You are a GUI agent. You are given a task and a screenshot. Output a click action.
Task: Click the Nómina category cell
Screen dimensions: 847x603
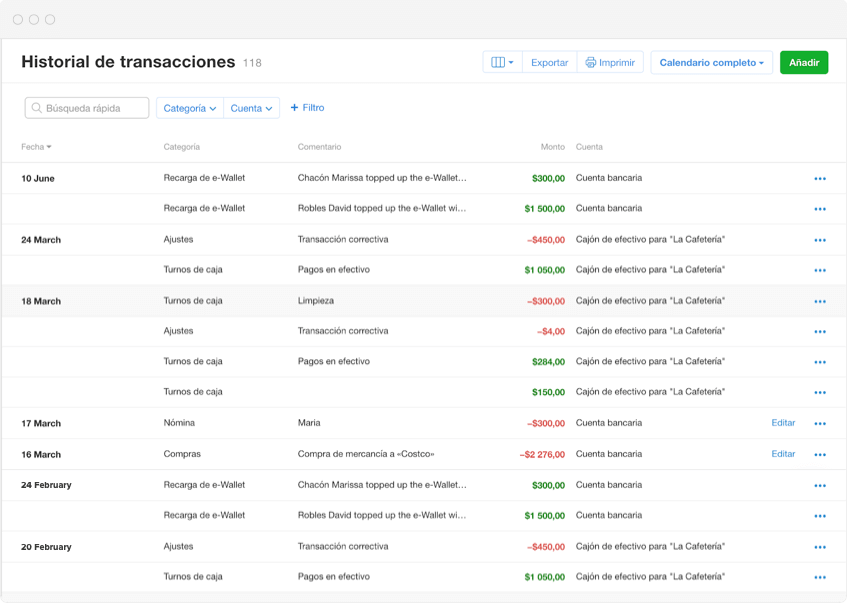point(179,423)
